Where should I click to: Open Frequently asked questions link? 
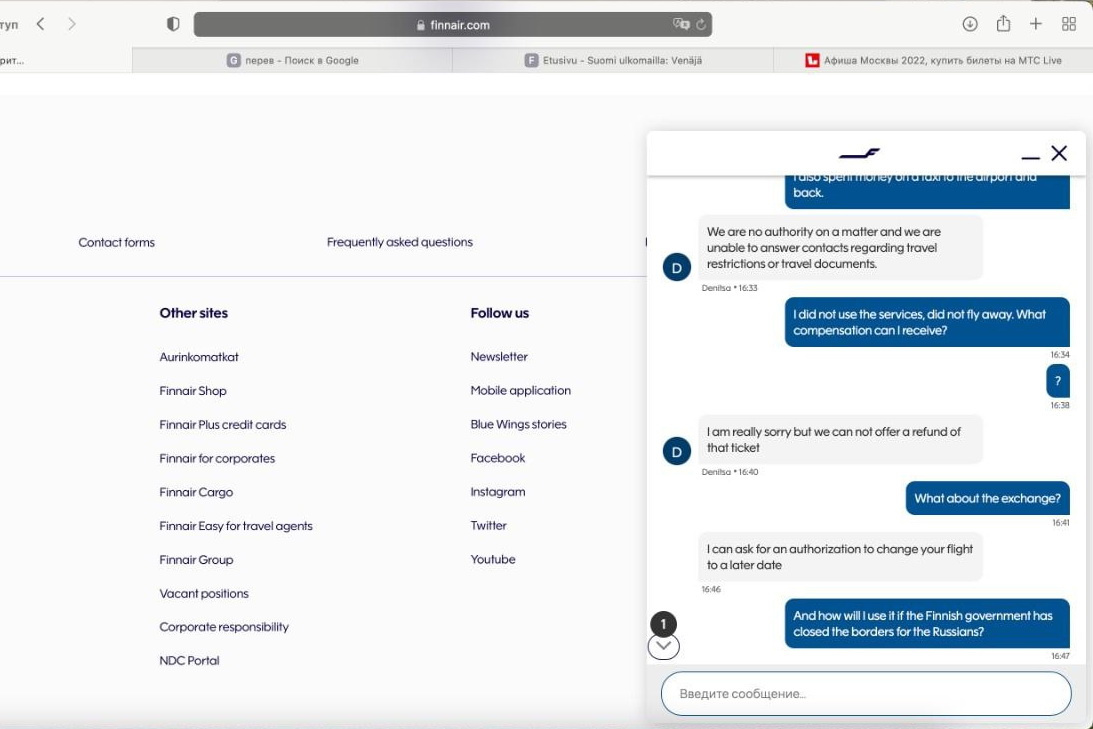point(399,243)
